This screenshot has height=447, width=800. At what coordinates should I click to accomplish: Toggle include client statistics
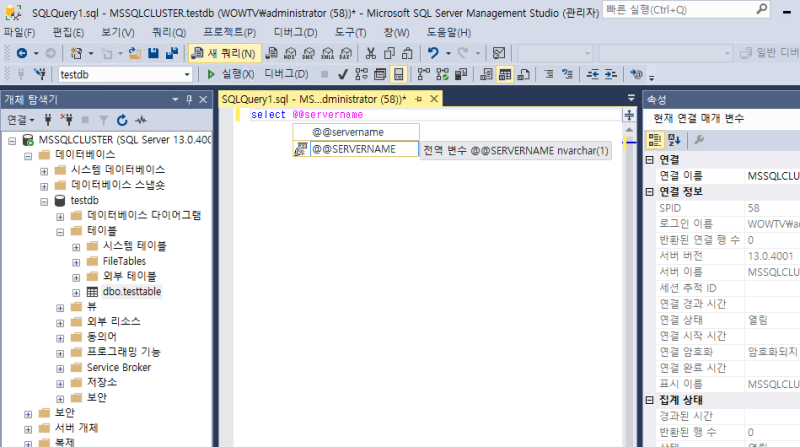pyautogui.click(x=461, y=74)
